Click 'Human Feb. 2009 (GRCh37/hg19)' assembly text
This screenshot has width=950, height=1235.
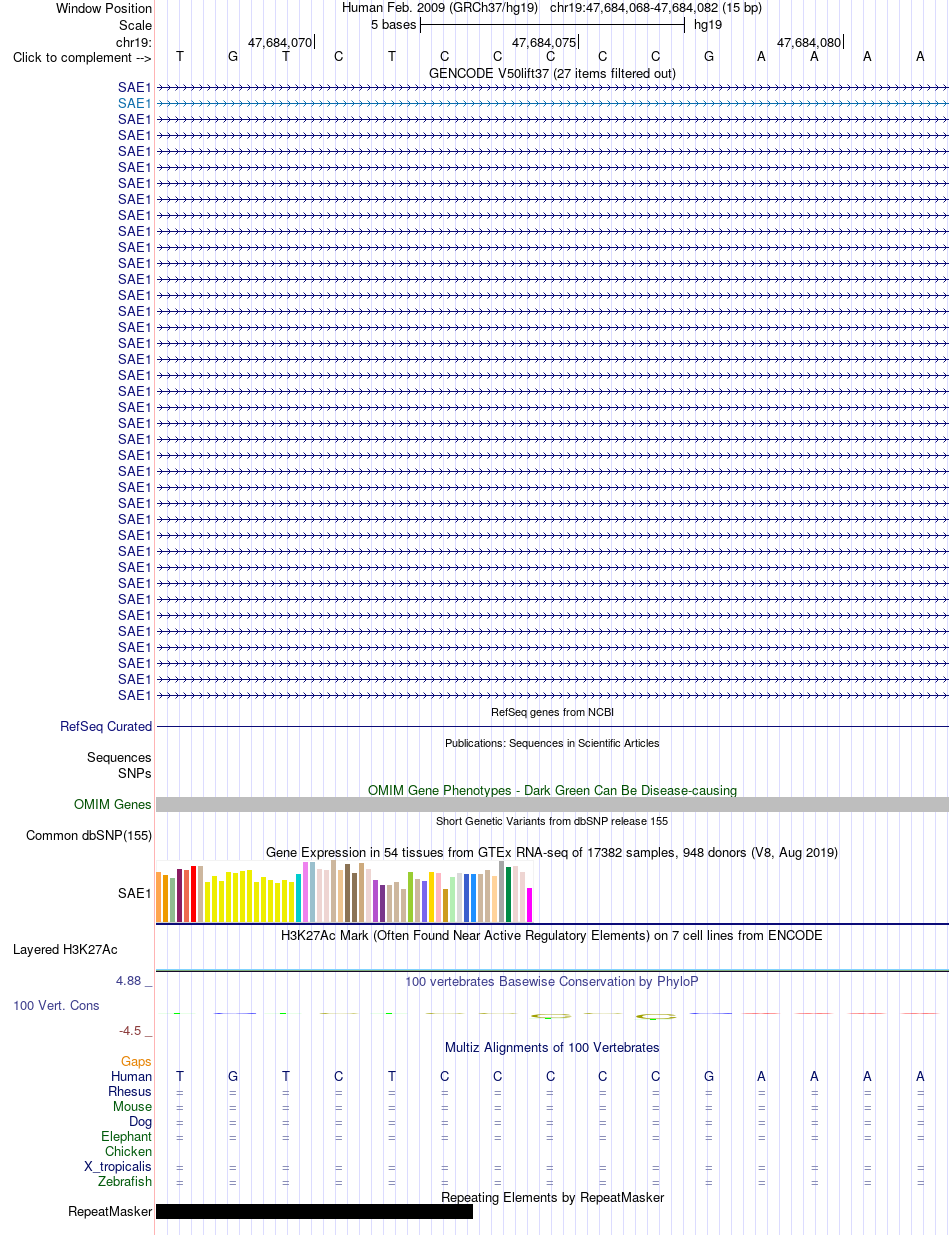pyautogui.click(x=440, y=8)
